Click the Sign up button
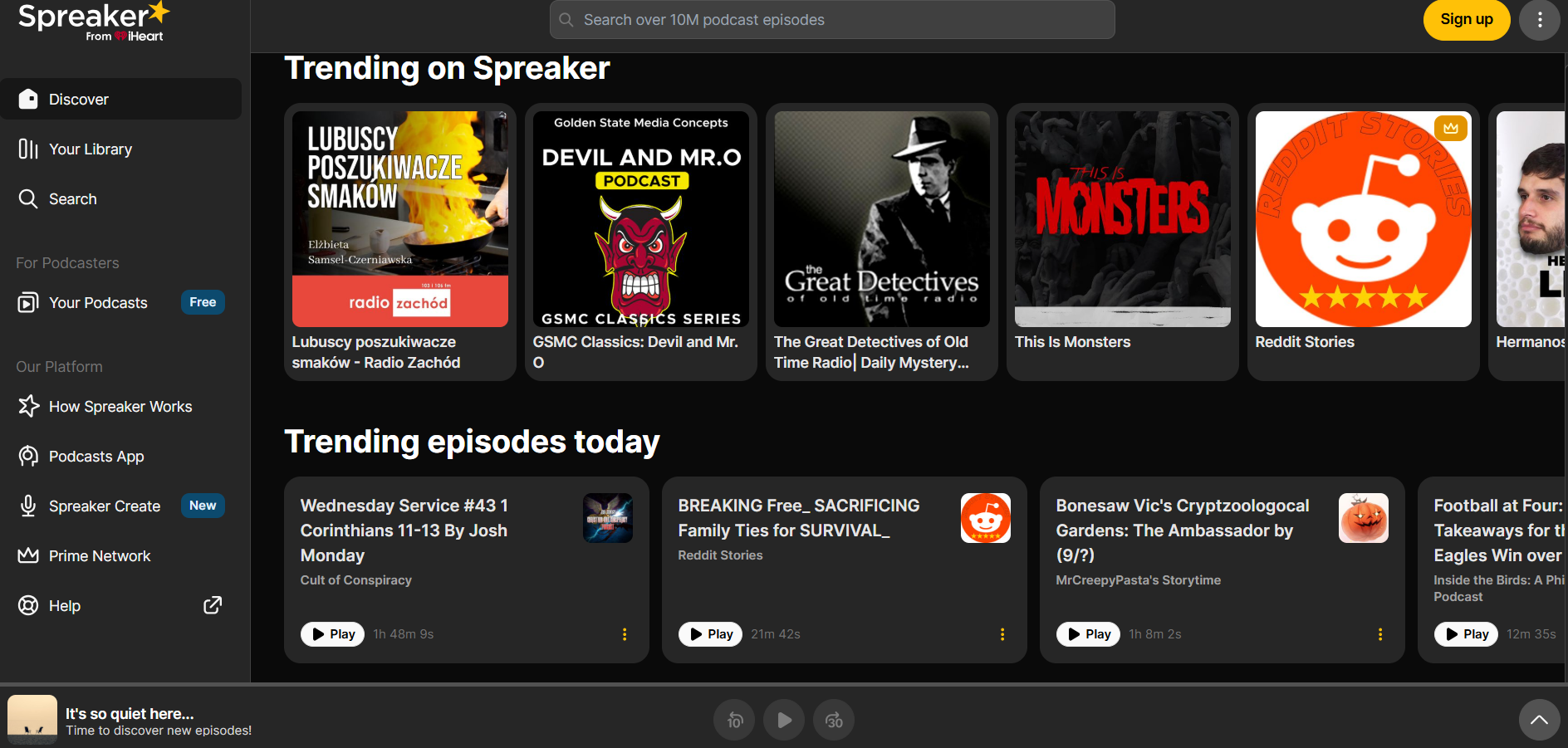The height and width of the screenshot is (748, 1568). (x=1466, y=20)
